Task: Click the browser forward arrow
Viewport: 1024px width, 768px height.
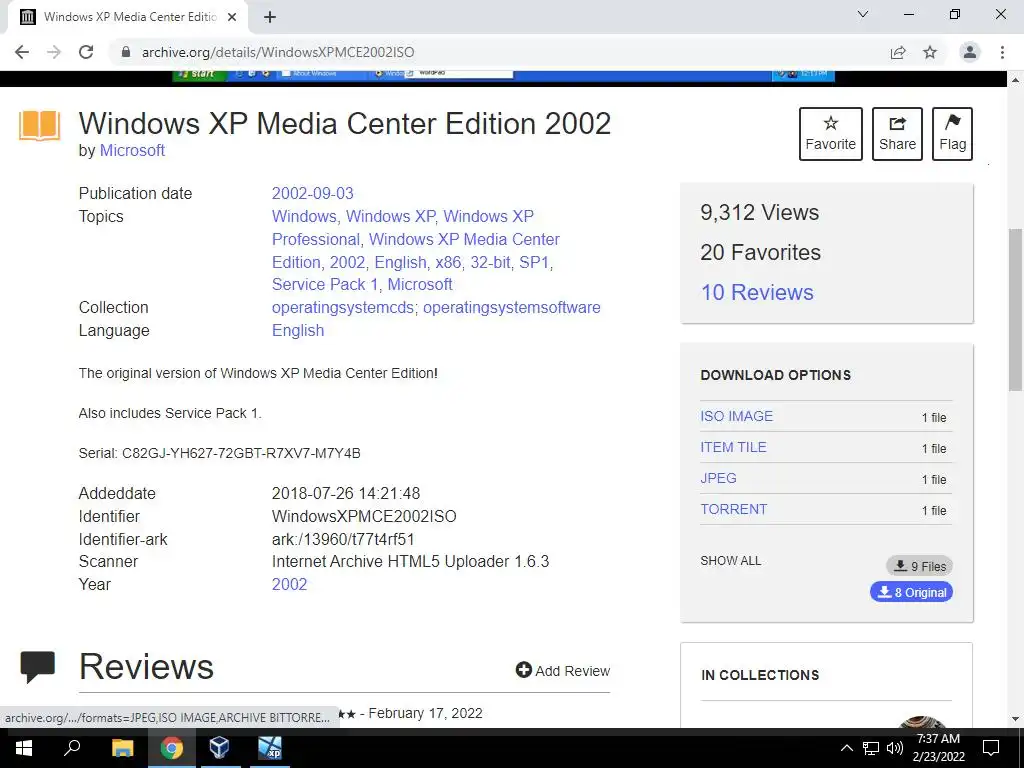Action: (x=54, y=52)
